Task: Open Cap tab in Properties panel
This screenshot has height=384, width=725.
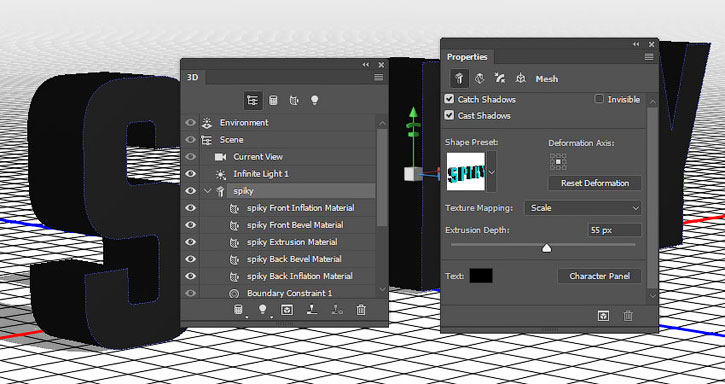Action: (x=499, y=79)
